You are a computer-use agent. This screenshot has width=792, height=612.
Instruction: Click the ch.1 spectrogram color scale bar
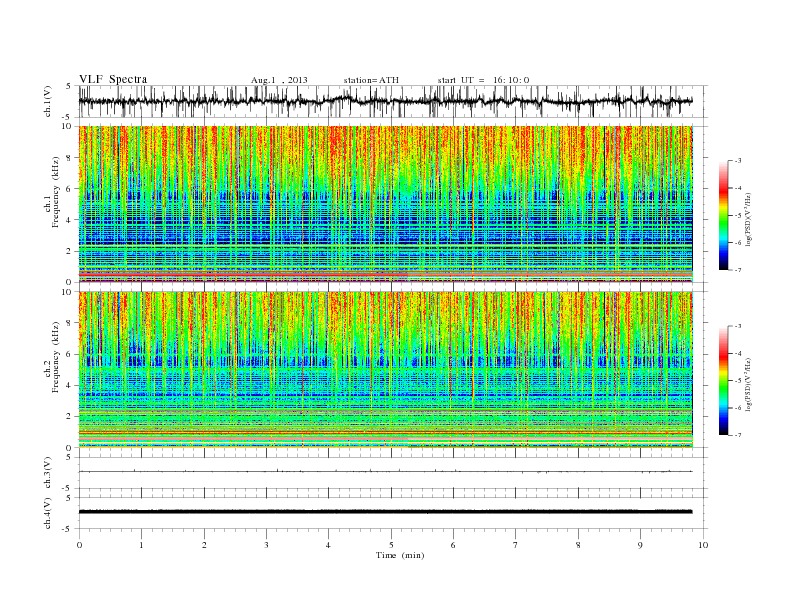coord(724,216)
